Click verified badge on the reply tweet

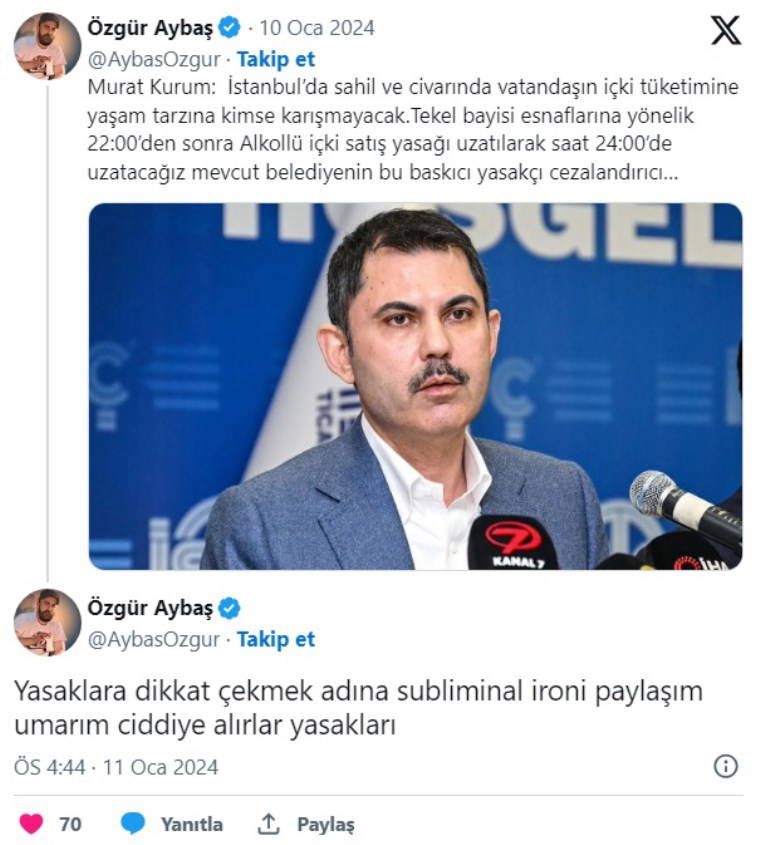230,608
